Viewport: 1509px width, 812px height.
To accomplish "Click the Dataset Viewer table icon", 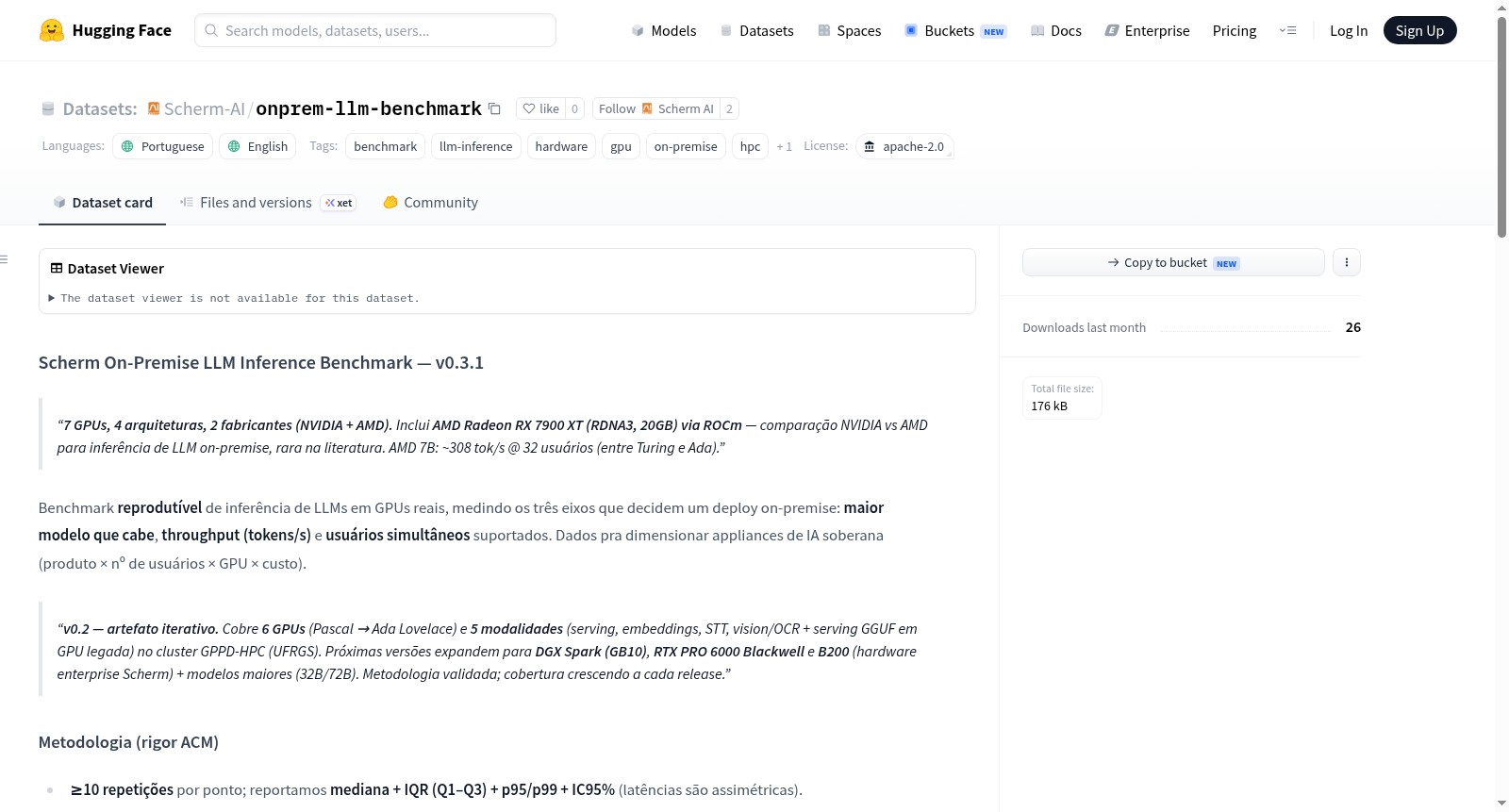I will pyautogui.click(x=57, y=268).
